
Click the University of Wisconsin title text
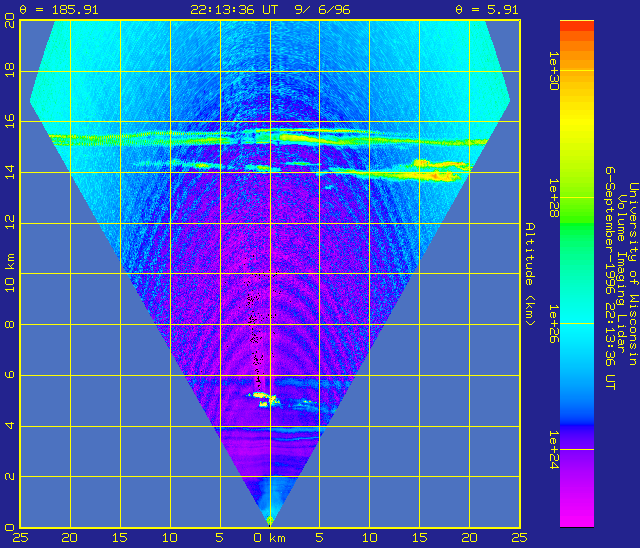pyautogui.click(x=633, y=274)
